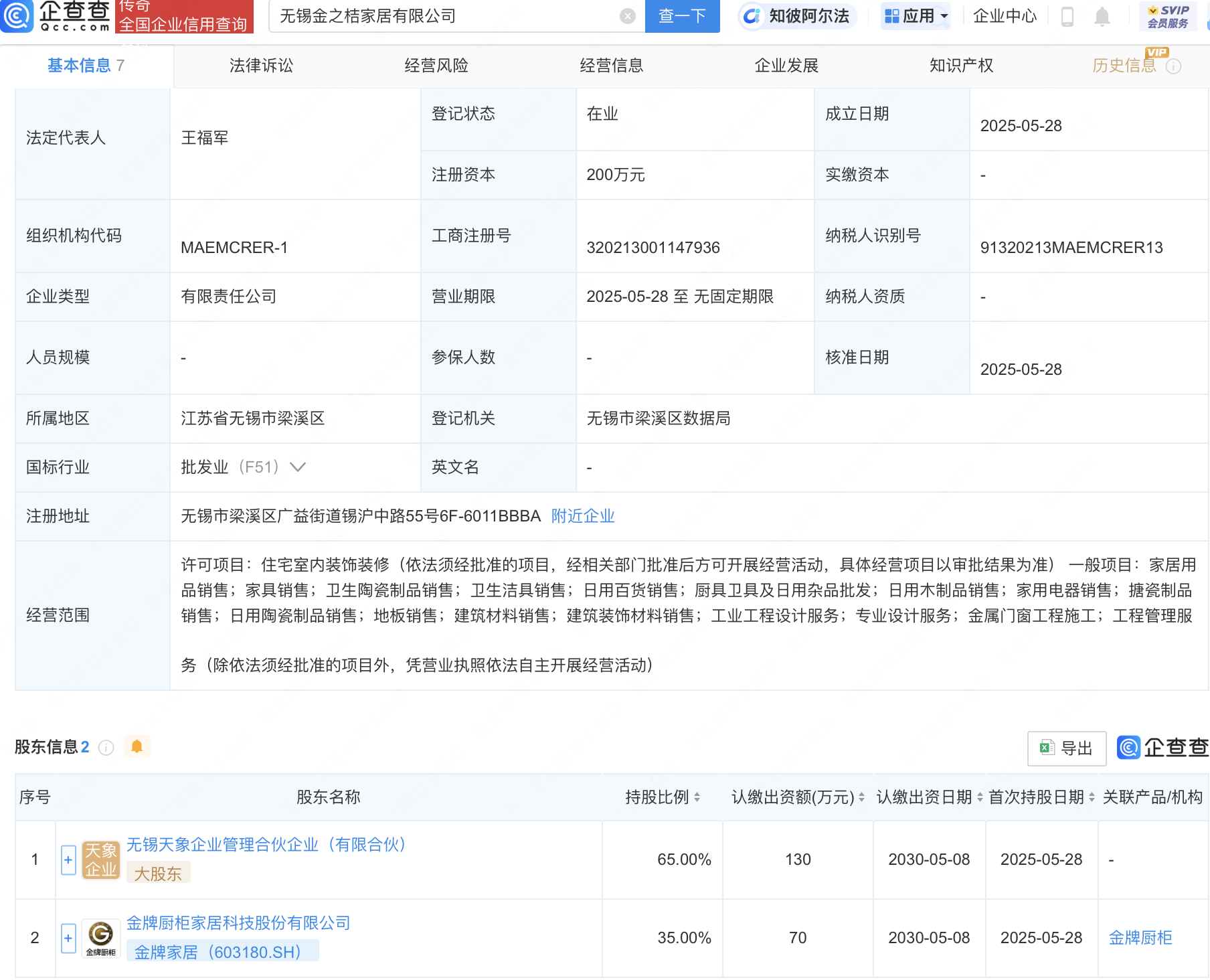Switch to the 知识产权 tab
The width and height of the screenshot is (1210, 980).
coord(961,66)
